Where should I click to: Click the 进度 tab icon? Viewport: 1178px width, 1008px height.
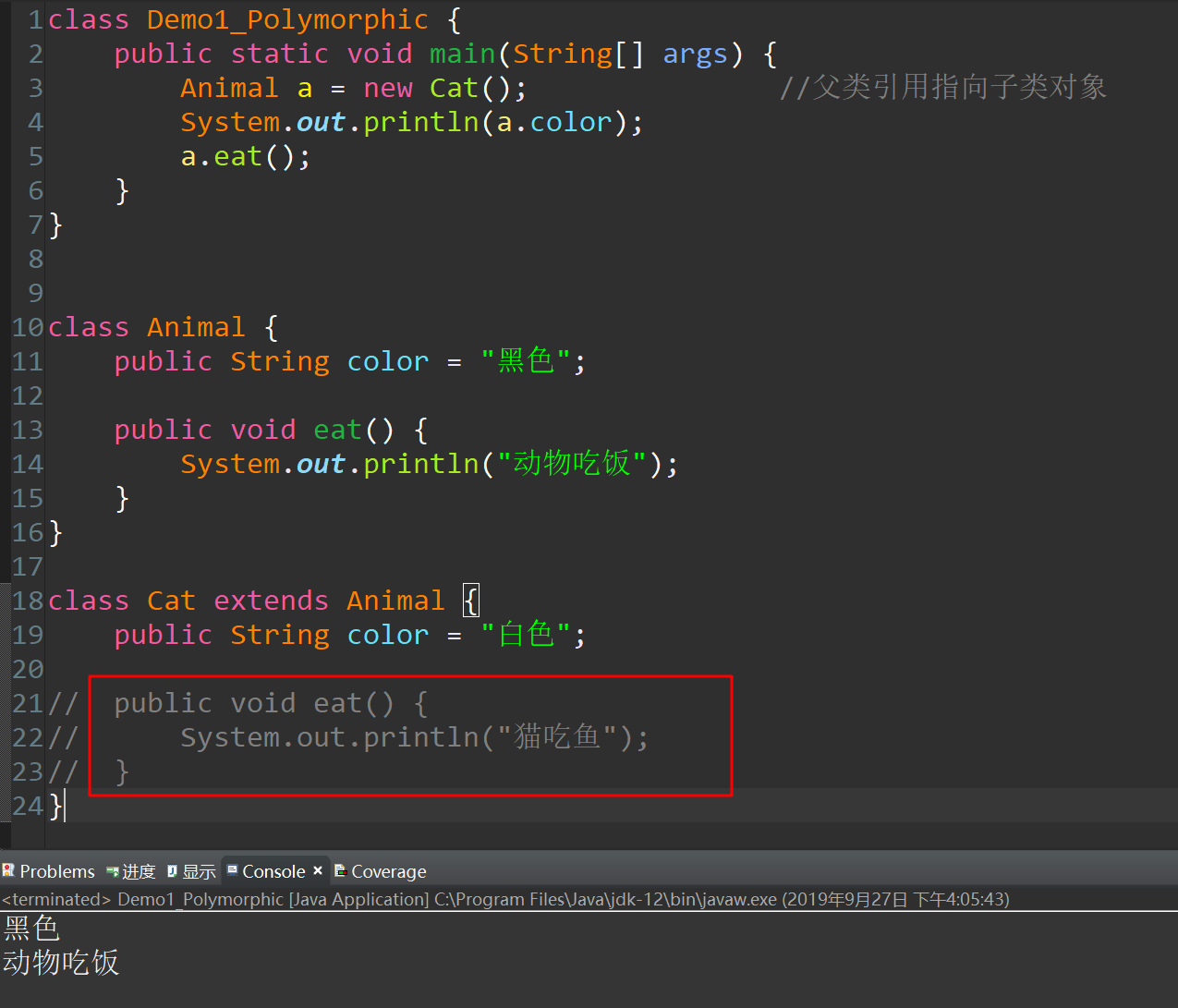(x=113, y=871)
